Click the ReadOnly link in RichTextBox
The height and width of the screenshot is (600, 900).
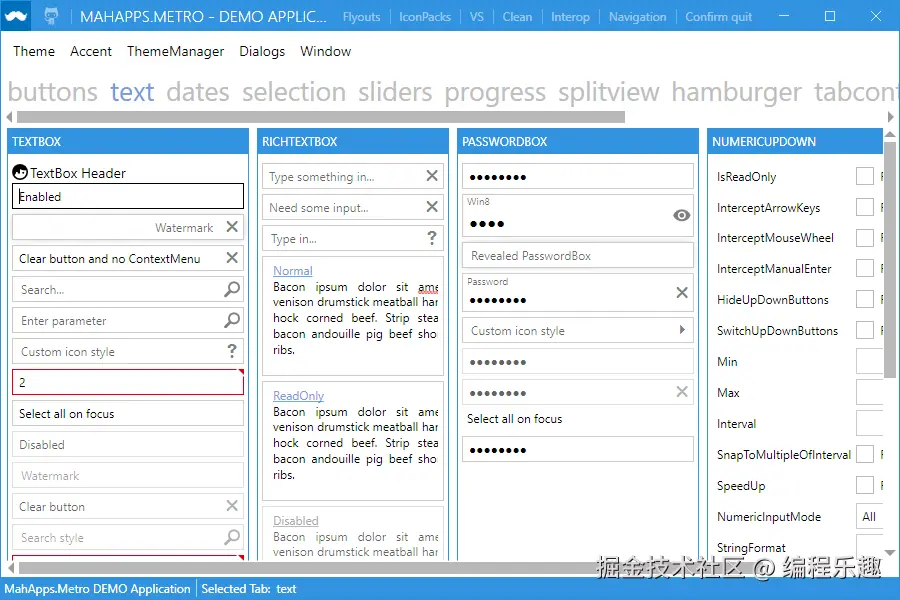click(298, 396)
